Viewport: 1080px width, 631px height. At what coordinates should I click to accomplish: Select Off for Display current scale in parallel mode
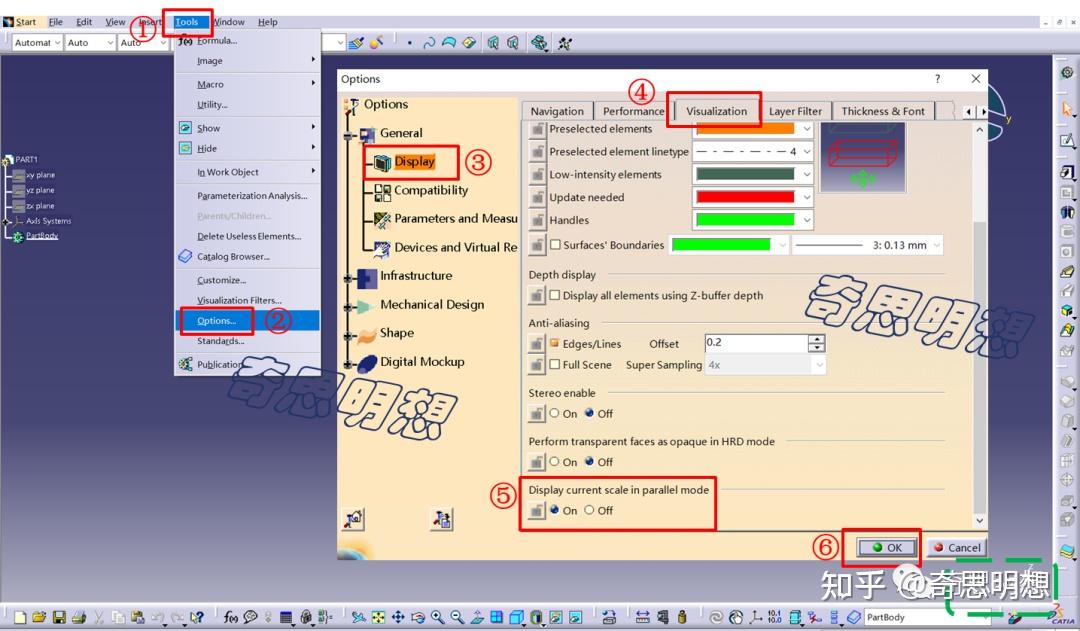click(x=590, y=510)
